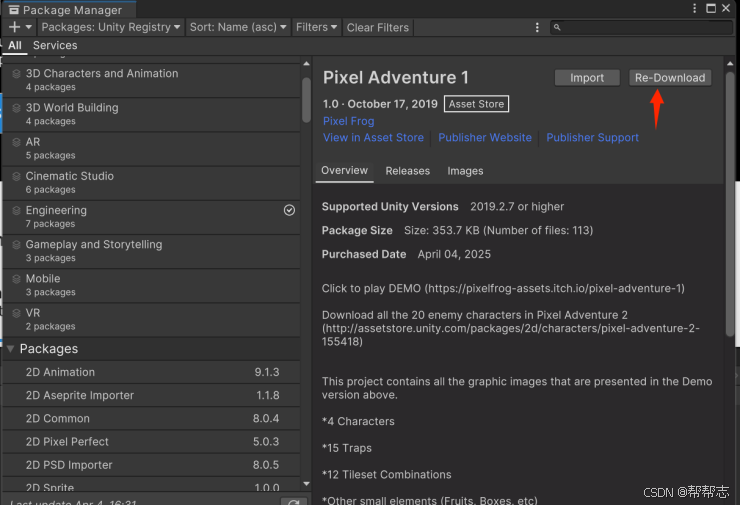741x506 pixels.
Task: Click the package list scroll up arrow
Action: point(306,63)
